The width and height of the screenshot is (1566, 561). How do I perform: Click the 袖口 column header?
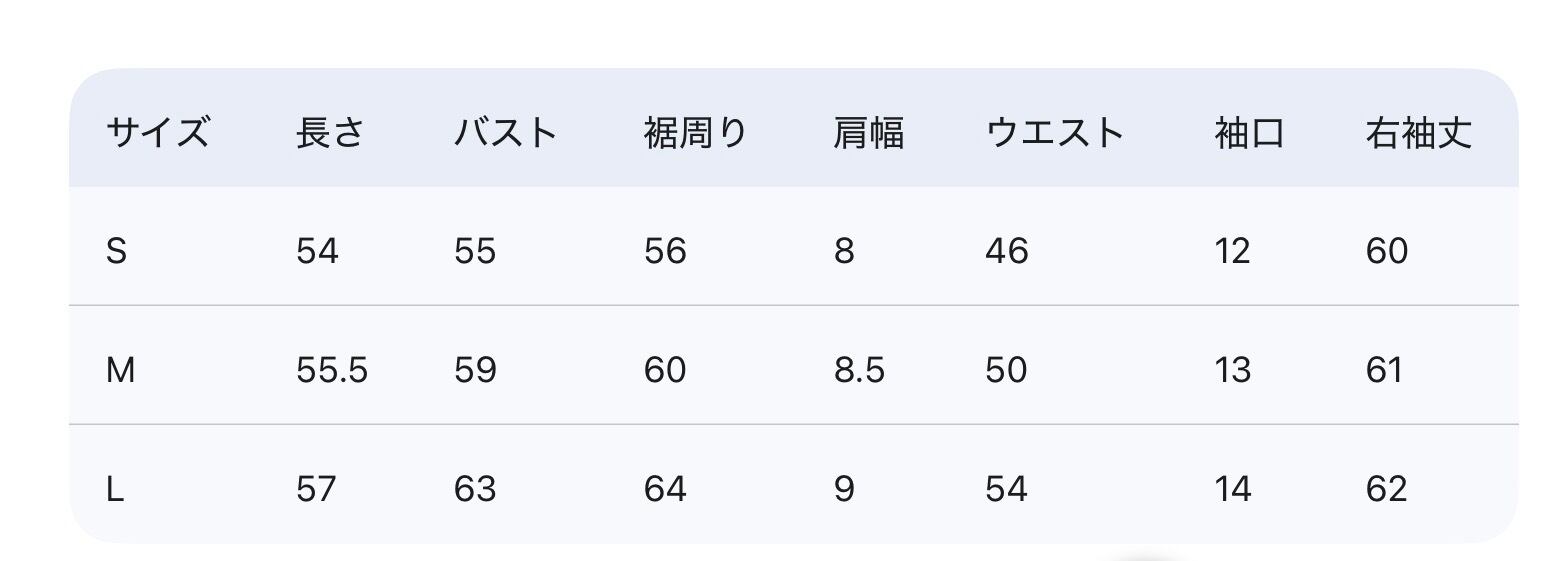tap(1249, 132)
